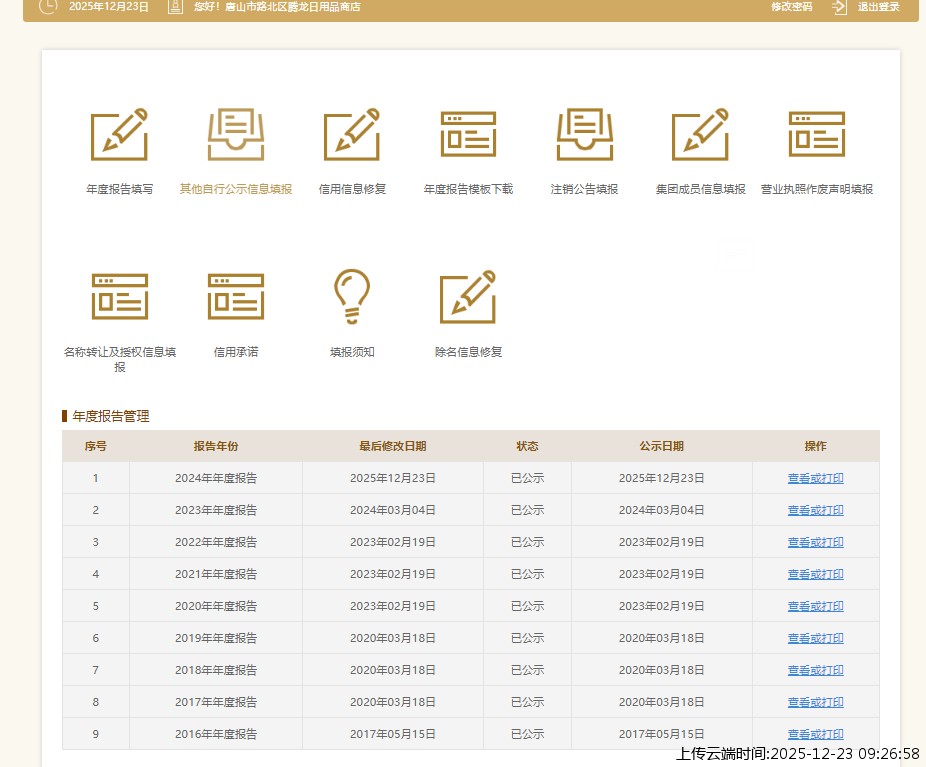Click the 填报须知 lightbulb icon
Screen dimensions: 926x767
351,297
